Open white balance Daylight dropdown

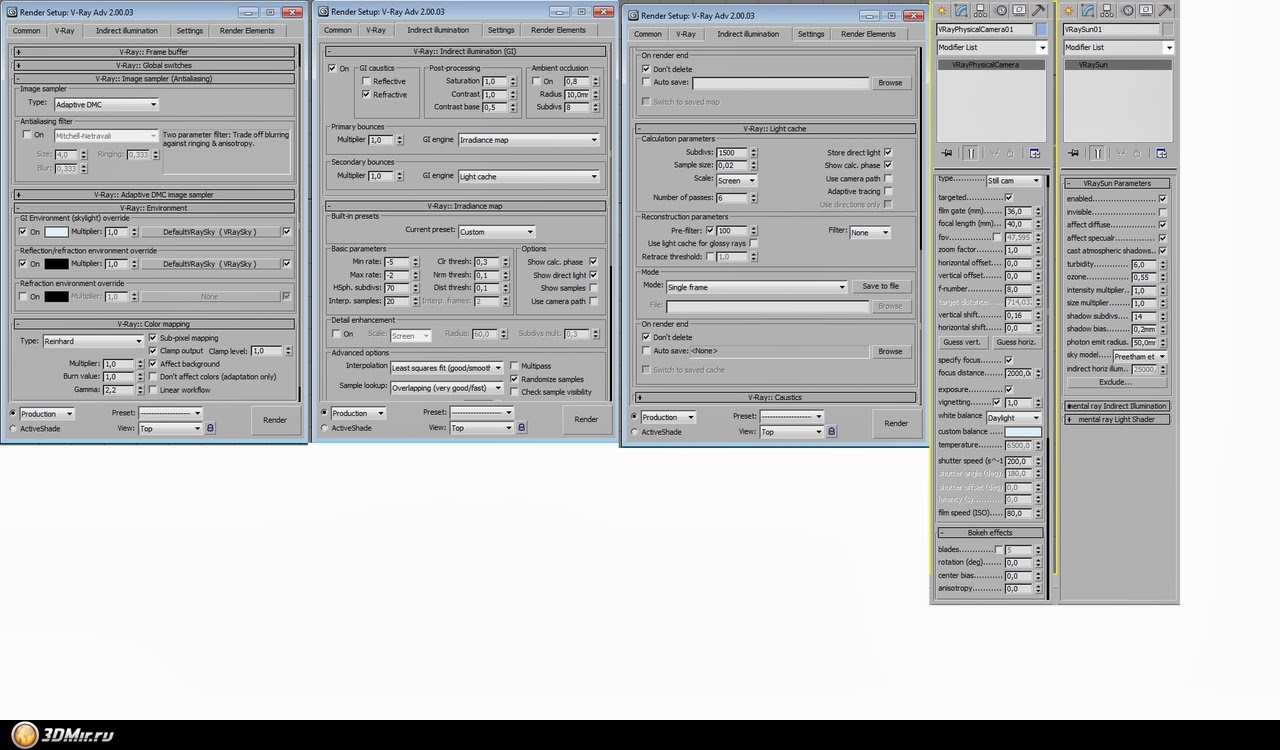coord(1013,418)
